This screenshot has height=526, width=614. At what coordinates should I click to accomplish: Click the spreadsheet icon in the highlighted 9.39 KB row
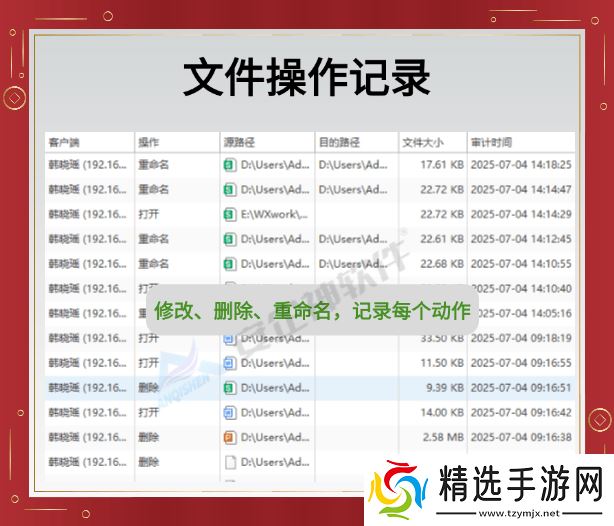[229, 387]
